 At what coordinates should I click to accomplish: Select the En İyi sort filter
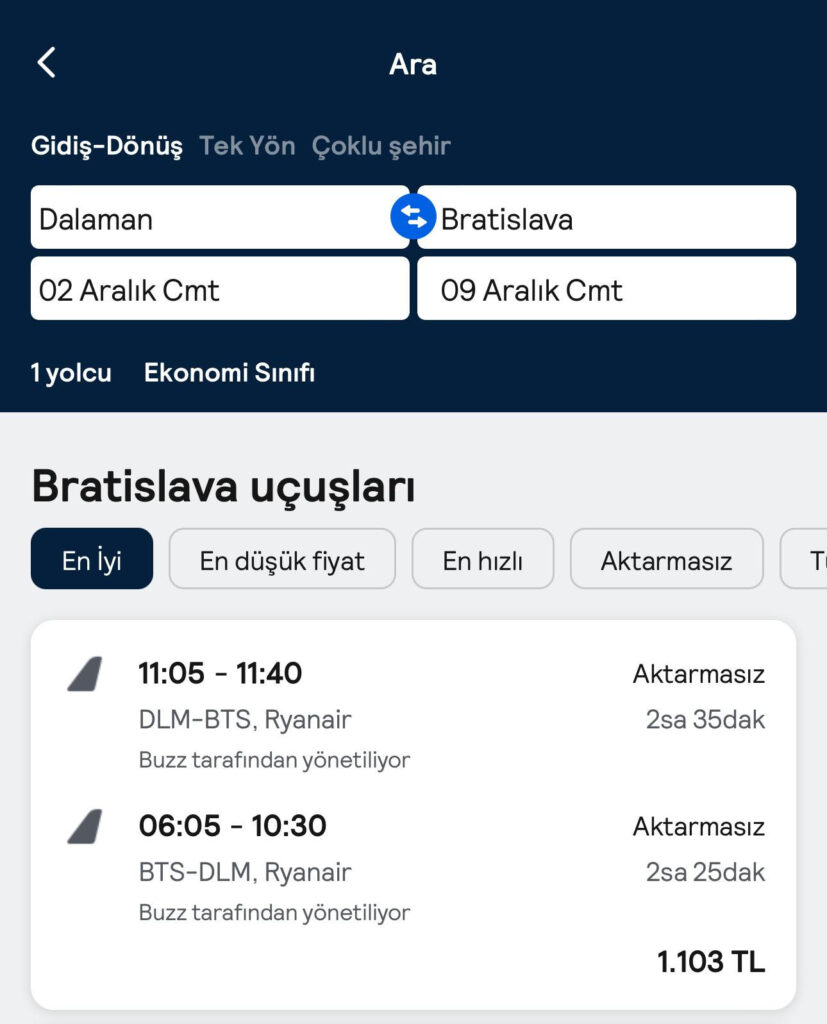[x=92, y=560]
